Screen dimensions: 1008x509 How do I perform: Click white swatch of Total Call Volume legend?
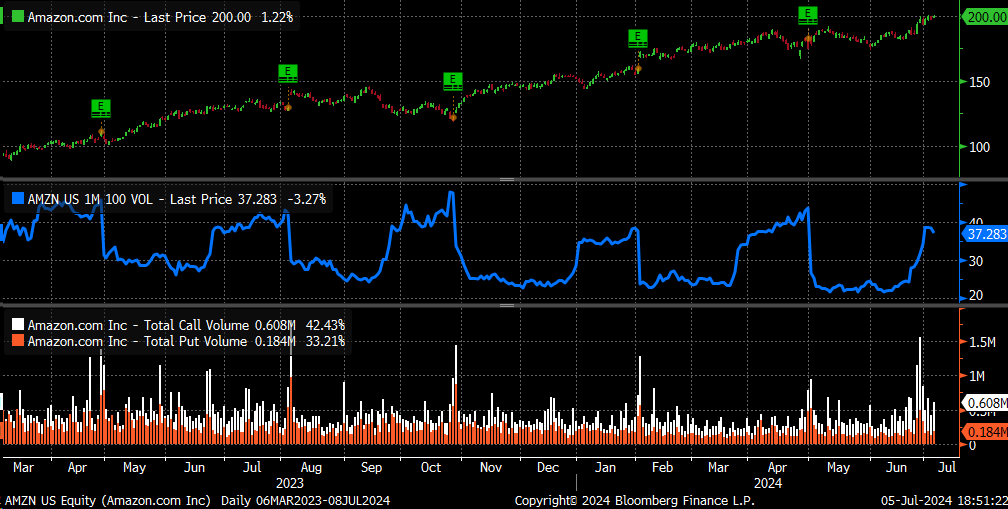click(x=17, y=325)
